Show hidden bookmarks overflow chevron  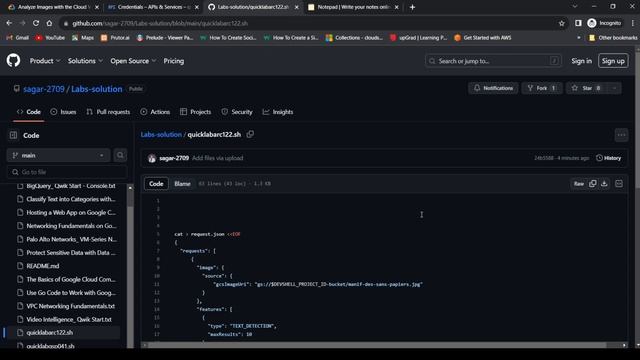click(578, 38)
